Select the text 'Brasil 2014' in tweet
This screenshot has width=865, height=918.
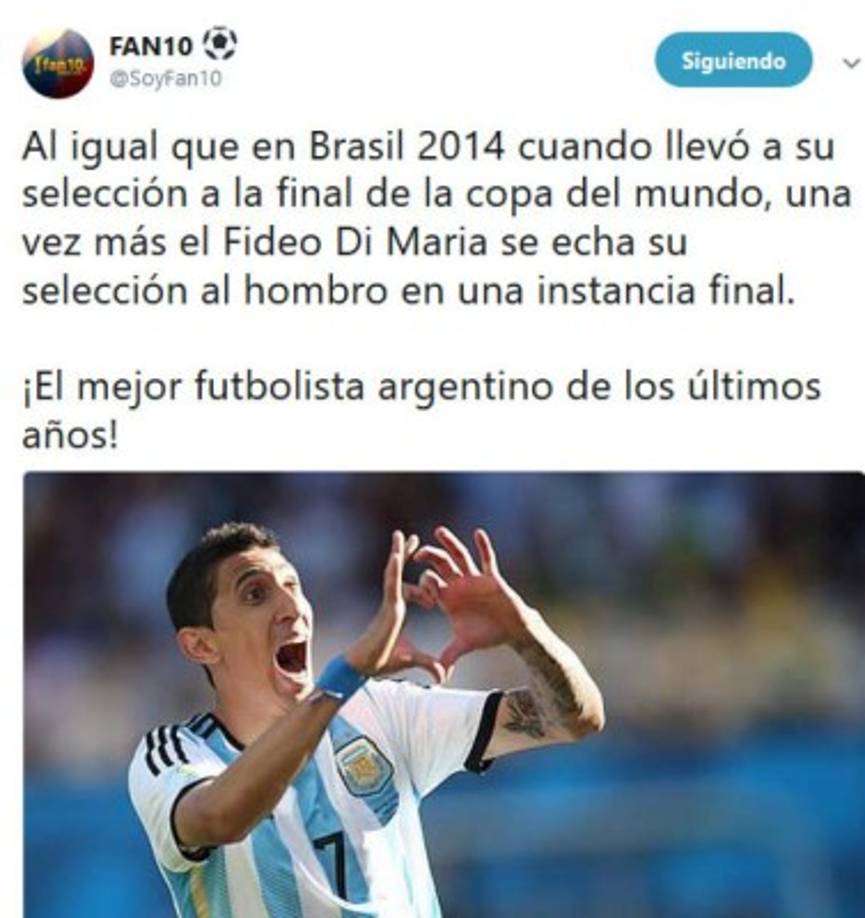406,147
